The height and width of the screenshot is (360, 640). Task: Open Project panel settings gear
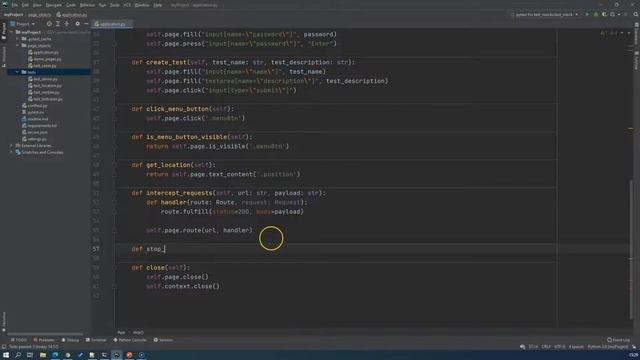point(77,24)
